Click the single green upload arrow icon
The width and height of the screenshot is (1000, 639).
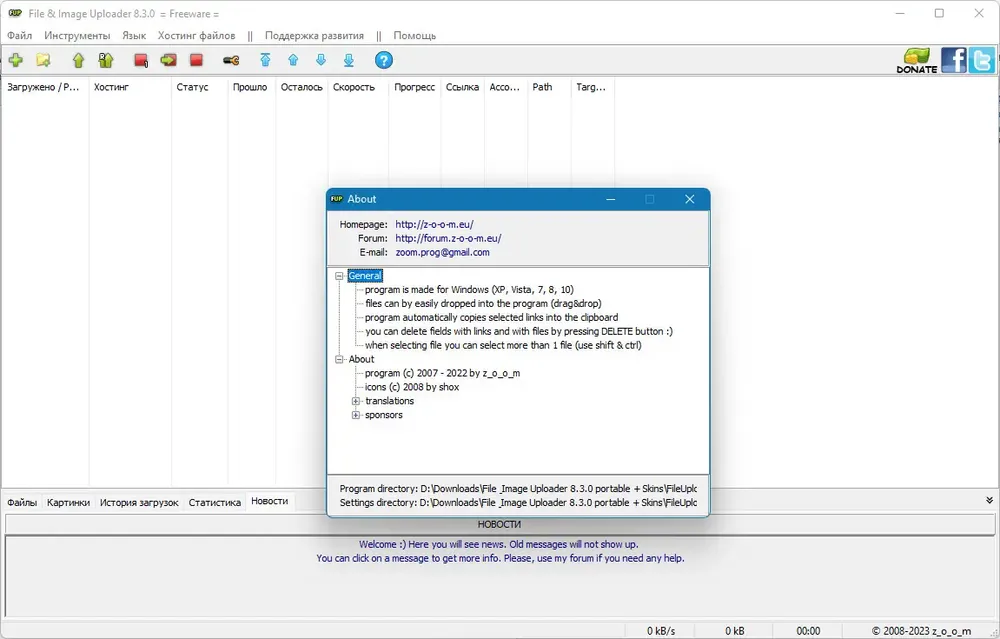[78, 60]
